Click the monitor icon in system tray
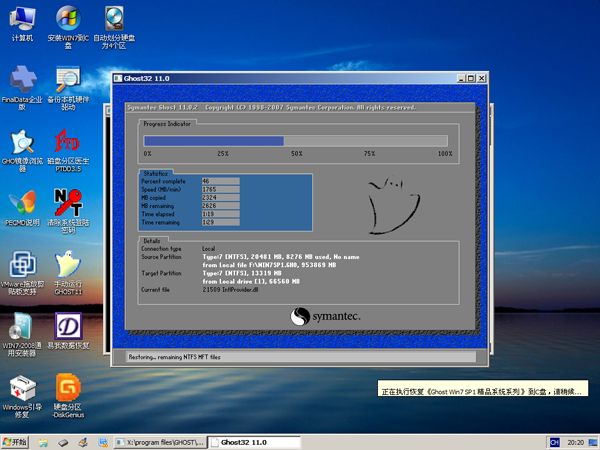 click(x=593, y=443)
